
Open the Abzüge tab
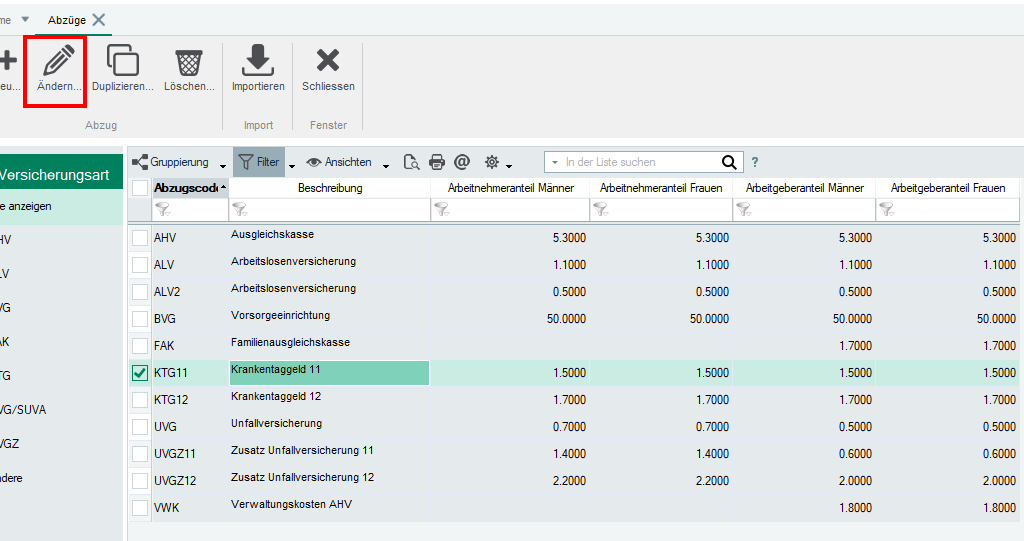(67, 20)
